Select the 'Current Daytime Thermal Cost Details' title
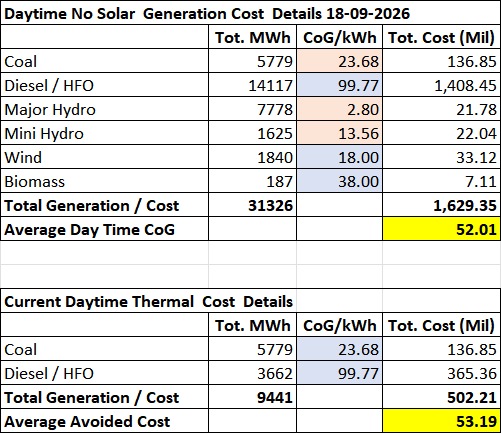This screenshot has width=501, height=433. click(x=148, y=301)
